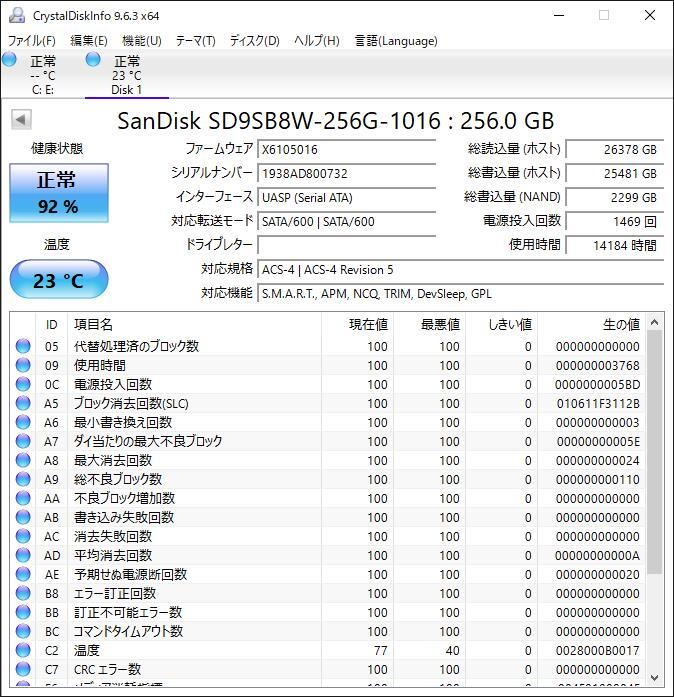Click the previous disk arrow button
The height and width of the screenshot is (697, 674).
click(x=21, y=119)
